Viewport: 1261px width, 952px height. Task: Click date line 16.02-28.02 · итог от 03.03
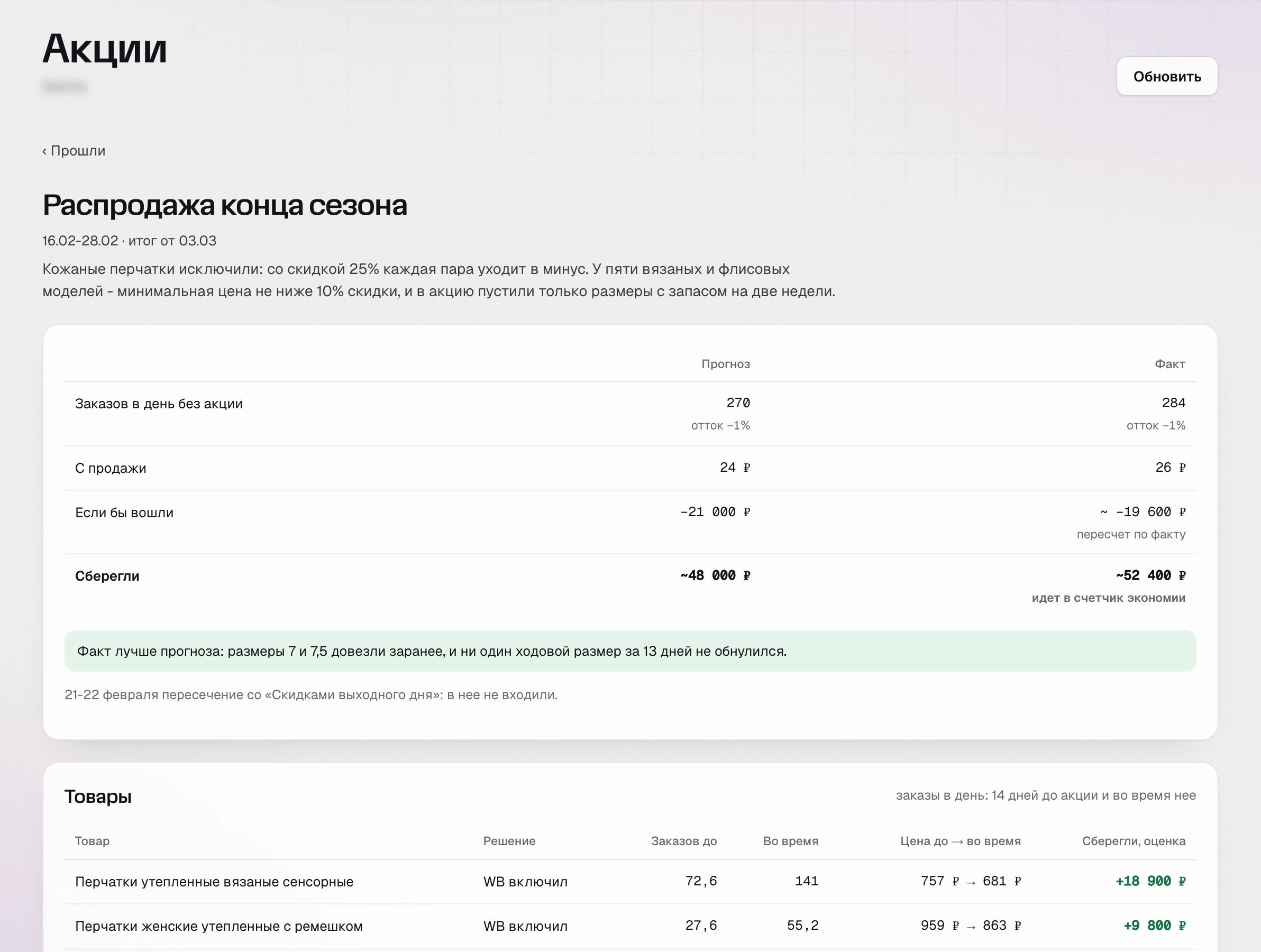(x=130, y=241)
